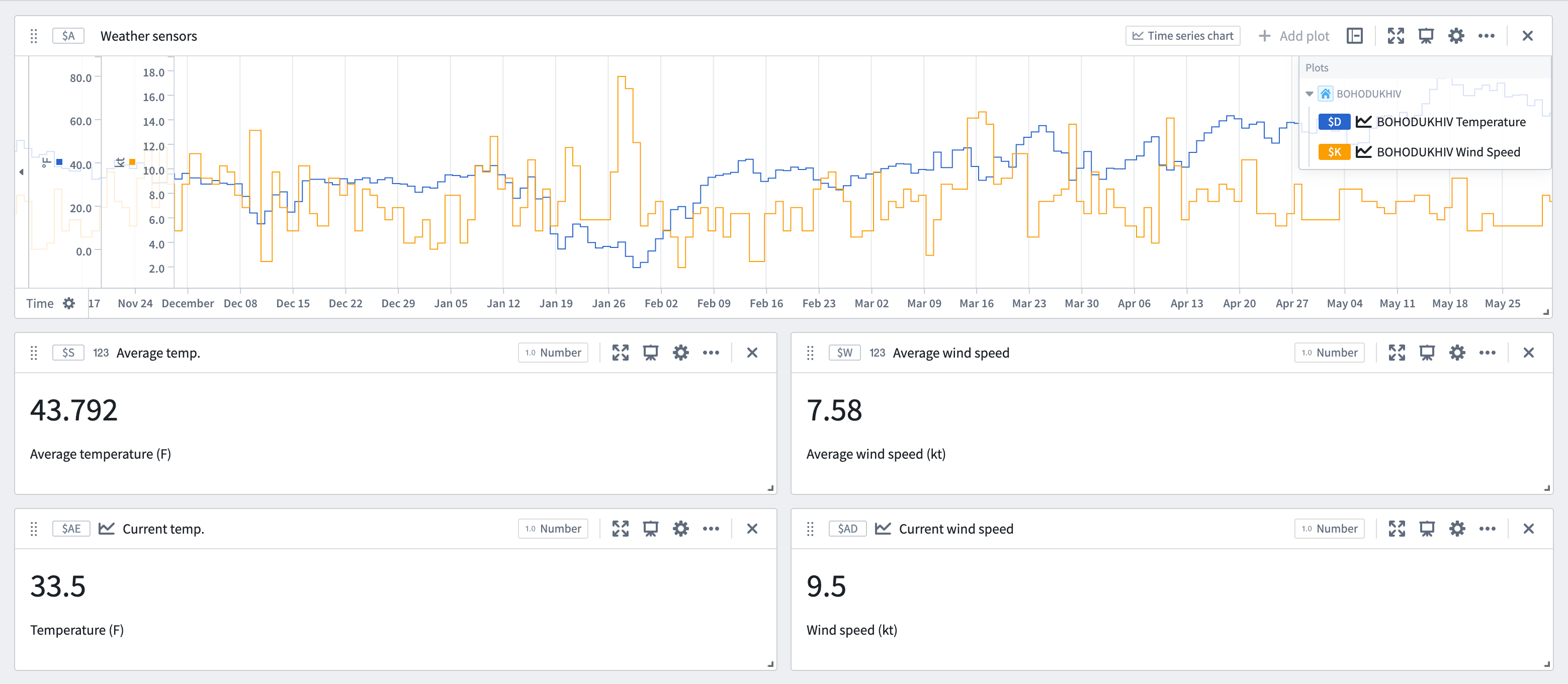Viewport: 1568px width, 684px height.
Task: Close the Current wind speed card
Action: (1528, 529)
